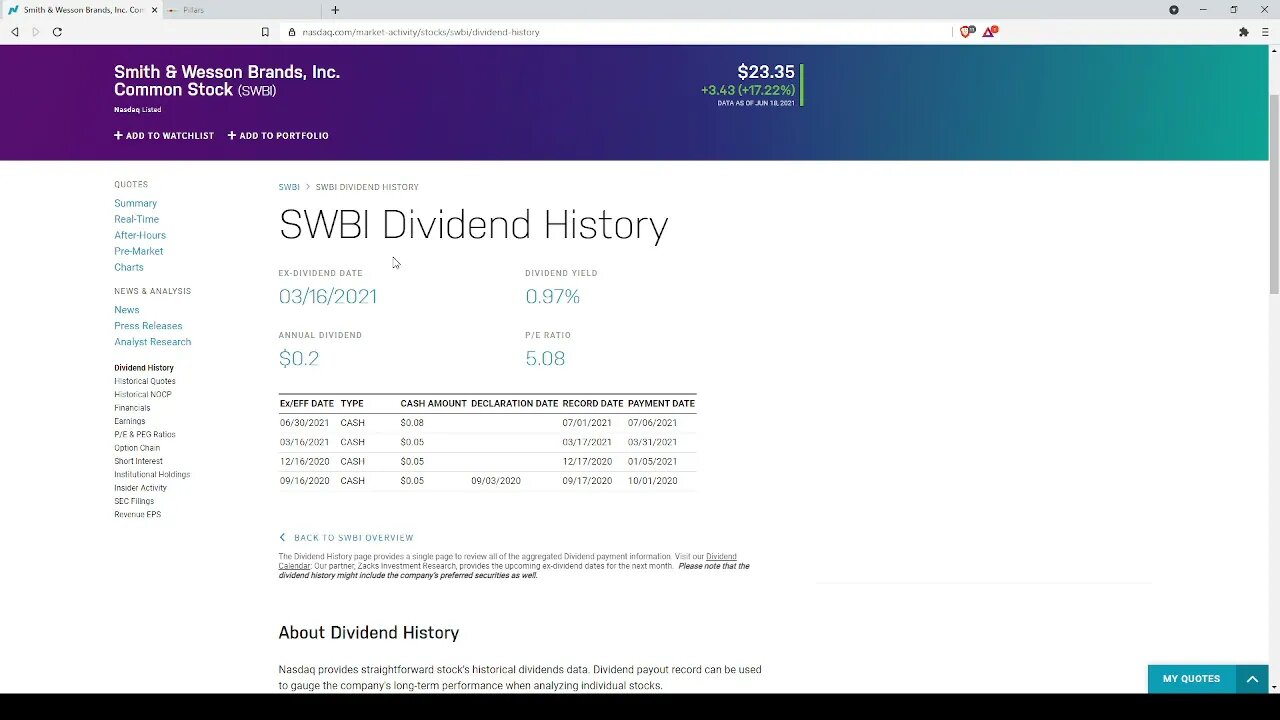Image resolution: width=1280 pixels, height=720 pixels.
Task: Click the 01/05/2021 payment date cell
Action: [x=652, y=462]
